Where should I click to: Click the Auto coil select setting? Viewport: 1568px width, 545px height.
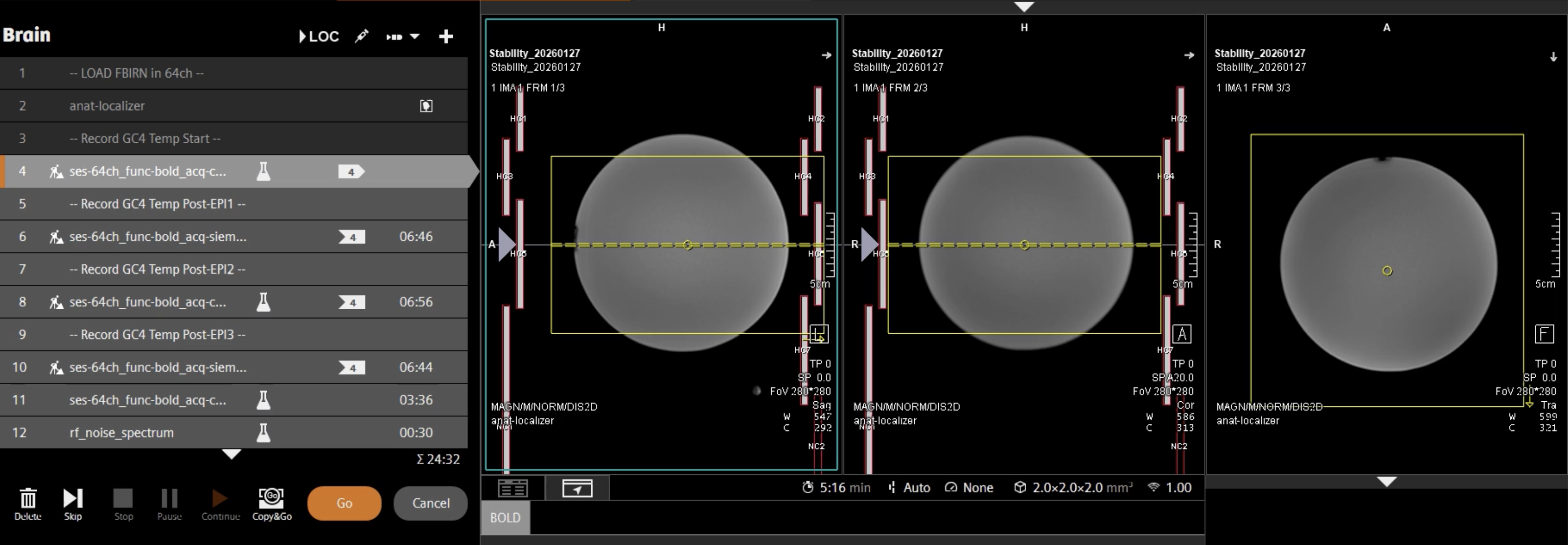pos(909,488)
